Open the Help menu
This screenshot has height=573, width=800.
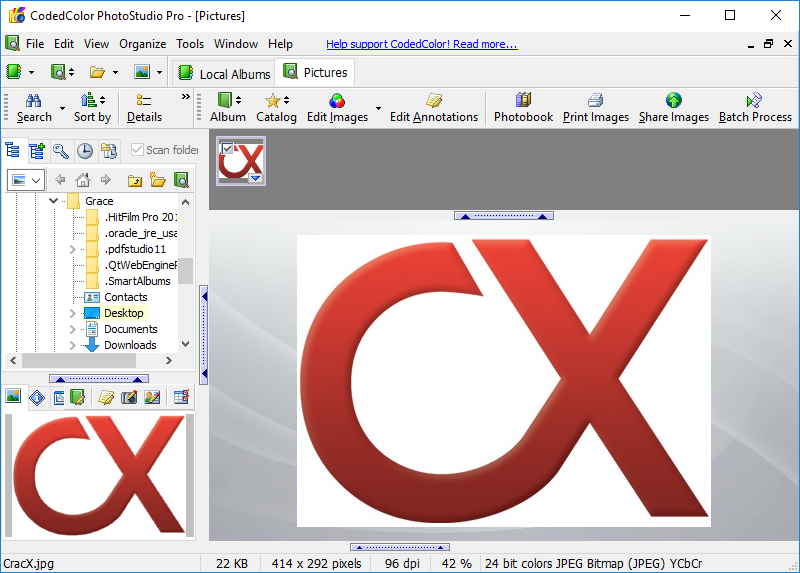[280, 44]
